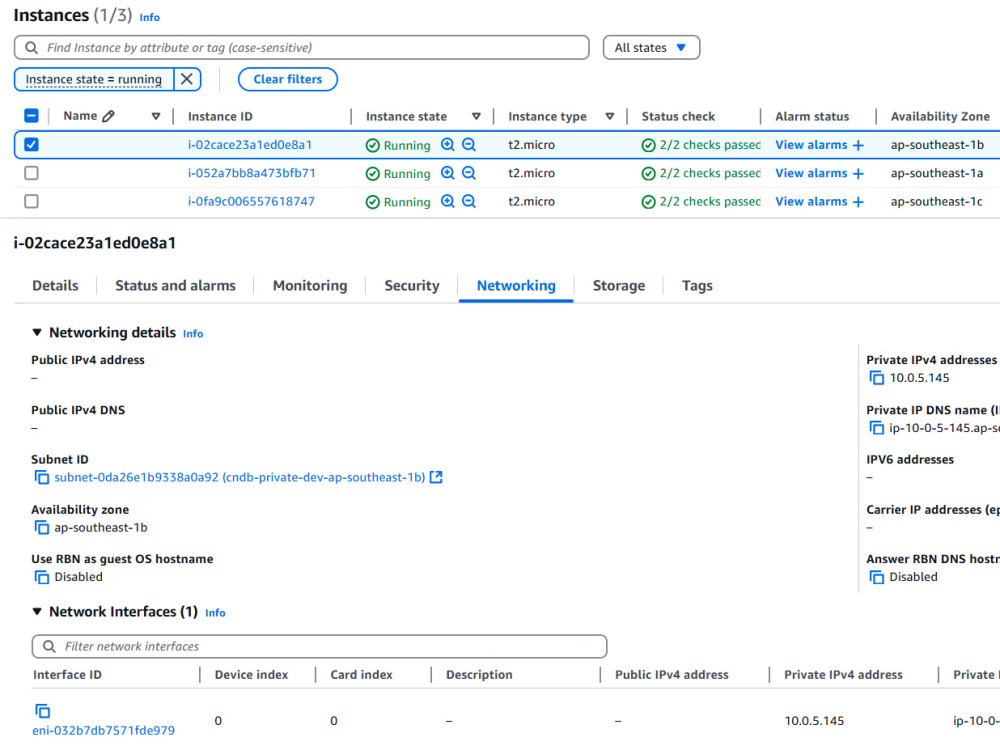This screenshot has width=1000, height=750.
Task: Open instance link i-0fa9c006557618747
Action: [x=251, y=202]
